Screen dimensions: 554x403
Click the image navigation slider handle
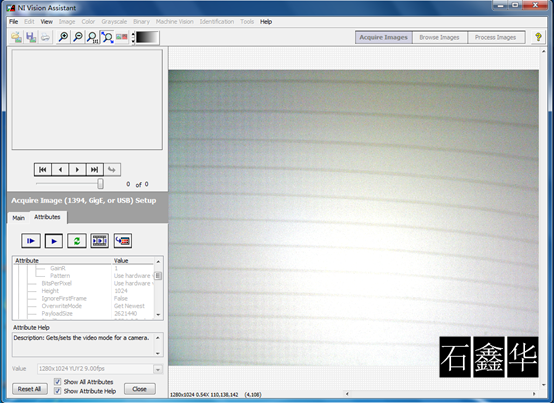(101, 184)
